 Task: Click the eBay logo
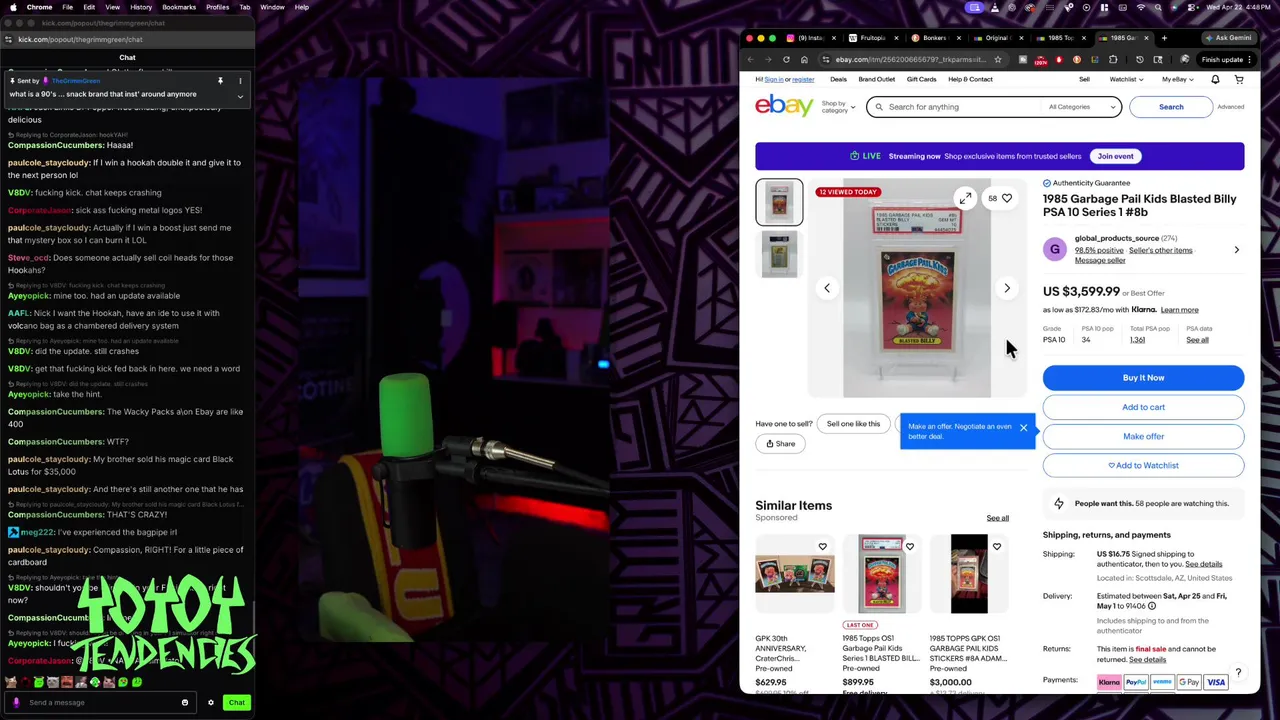[784, 105]
